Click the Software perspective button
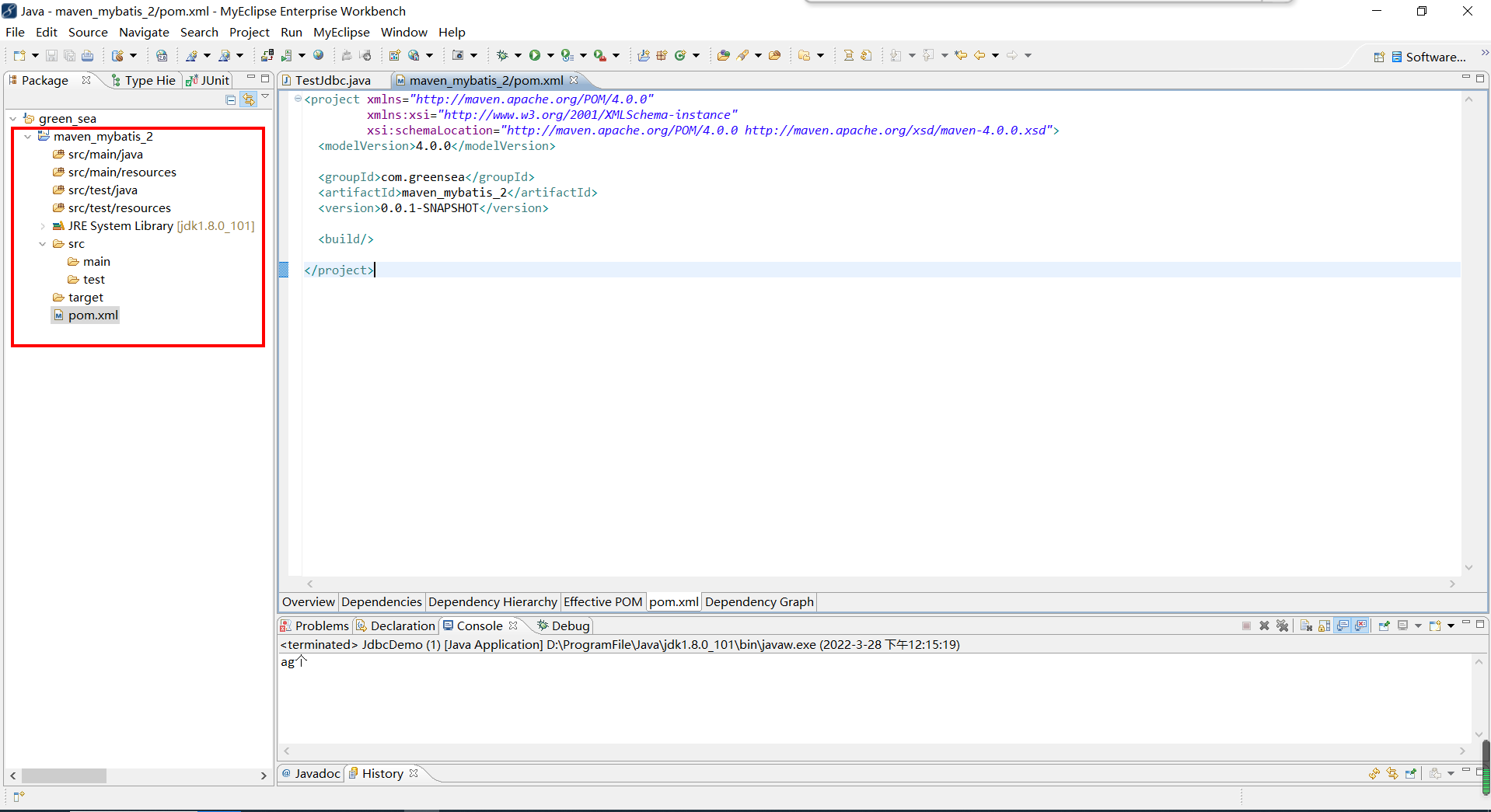Screen dimensions: 1491x812 point(1429,57)
